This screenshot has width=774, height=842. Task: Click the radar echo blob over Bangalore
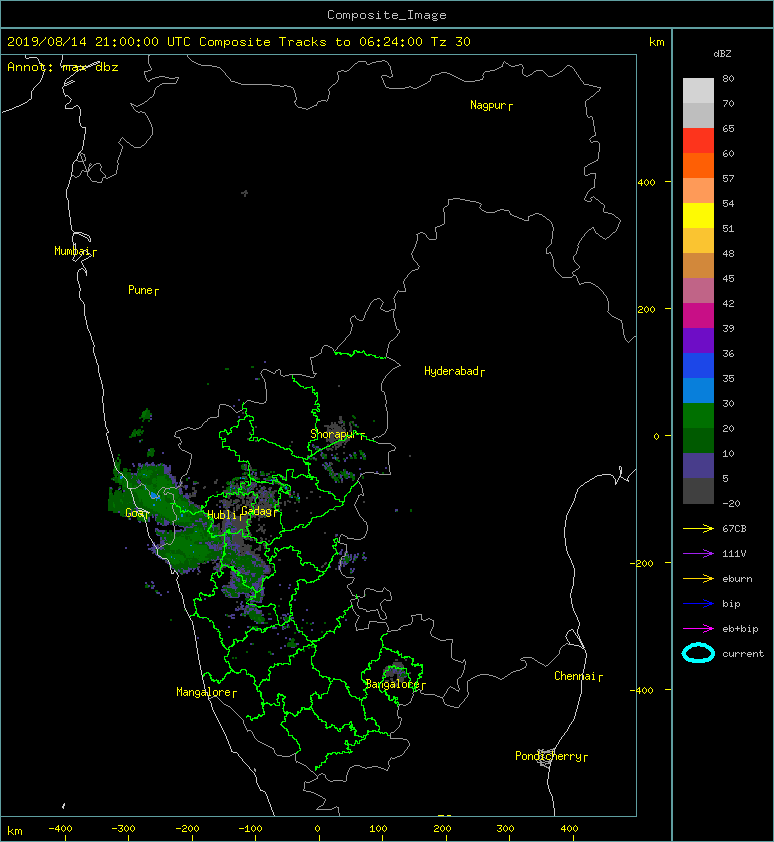point(395,672)
